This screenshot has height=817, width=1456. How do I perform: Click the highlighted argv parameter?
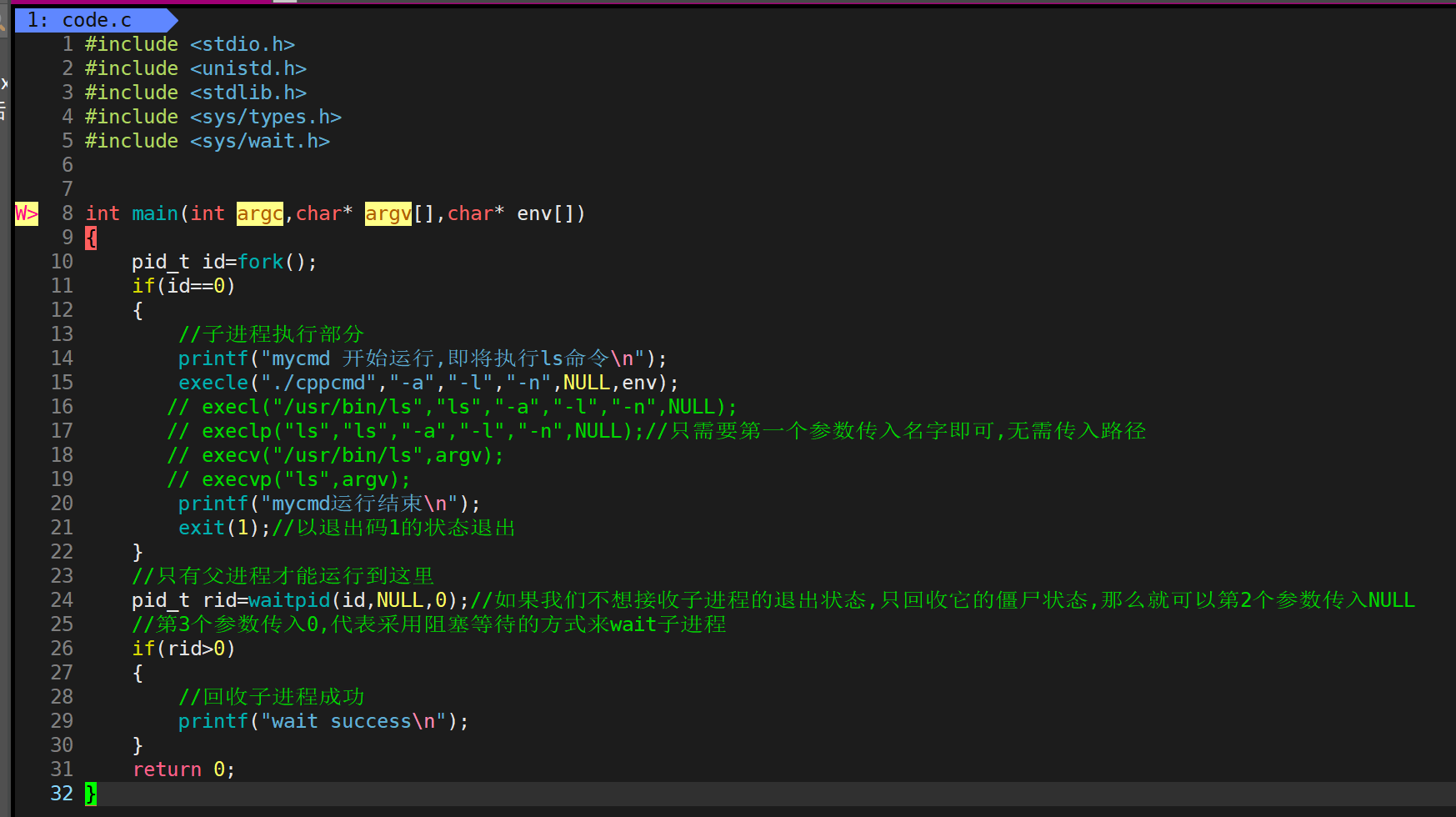click(x=388, y=213)
